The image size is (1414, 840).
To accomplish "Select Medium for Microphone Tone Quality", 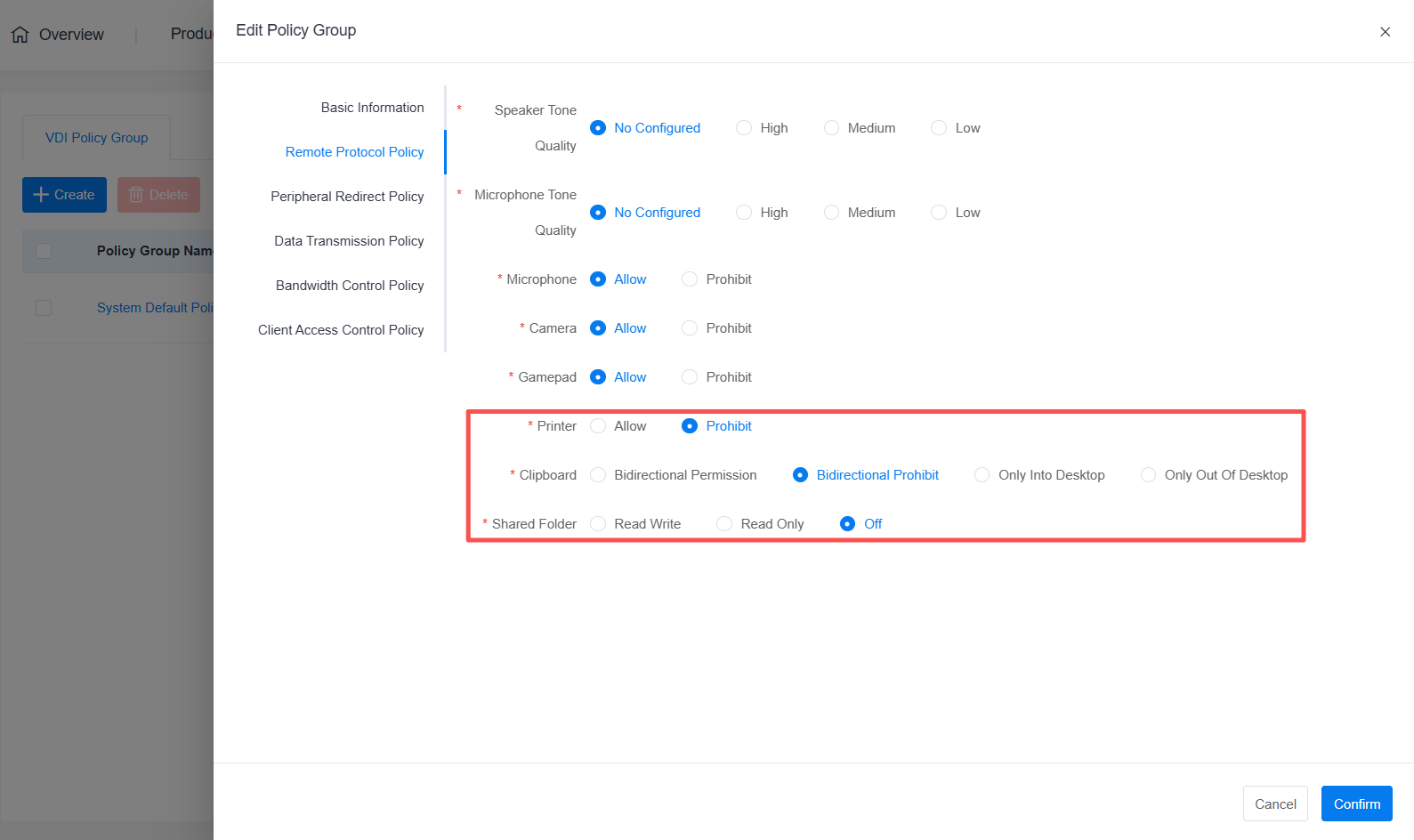I will pyautogui.click(x=831, y=213).
